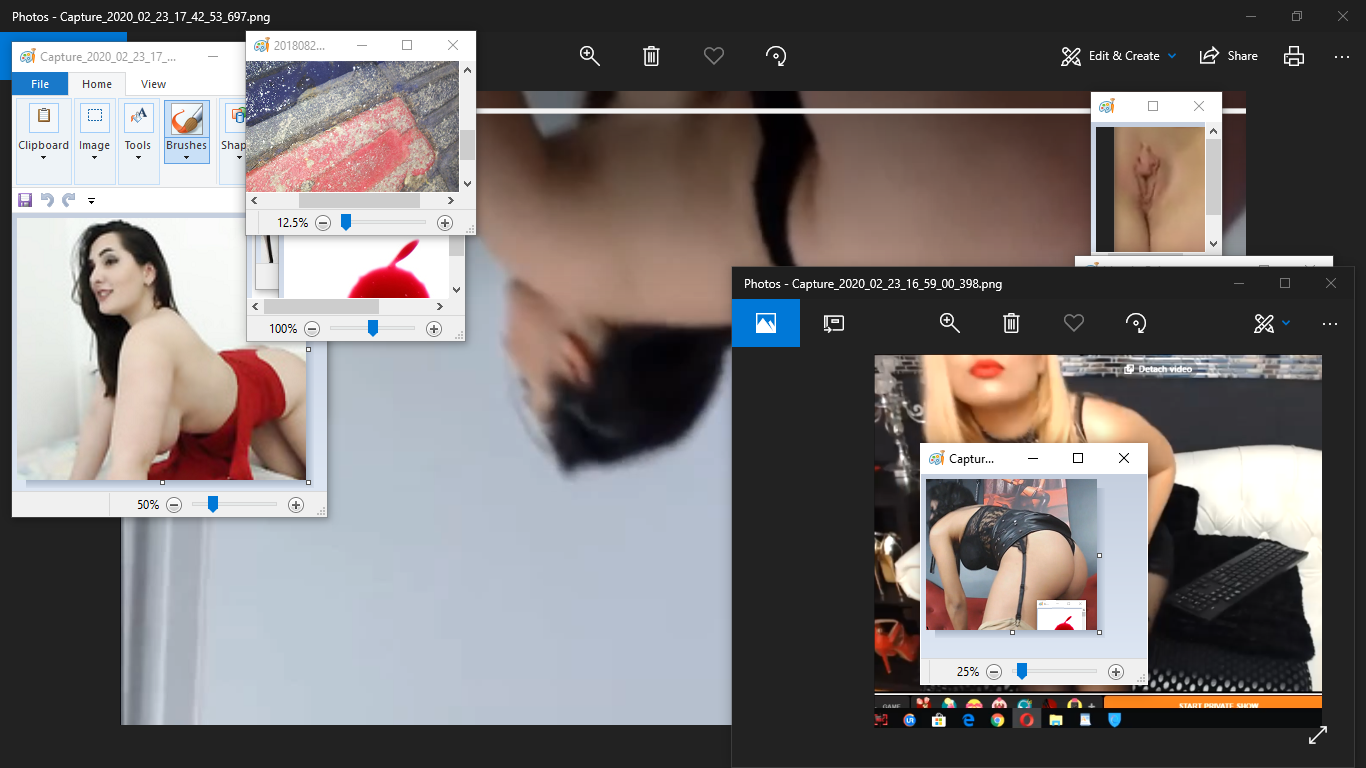Click the trash icon in the 16_59_00 Photos window
Viewport: 1366px width, 768px height.
pos(1012,323)
